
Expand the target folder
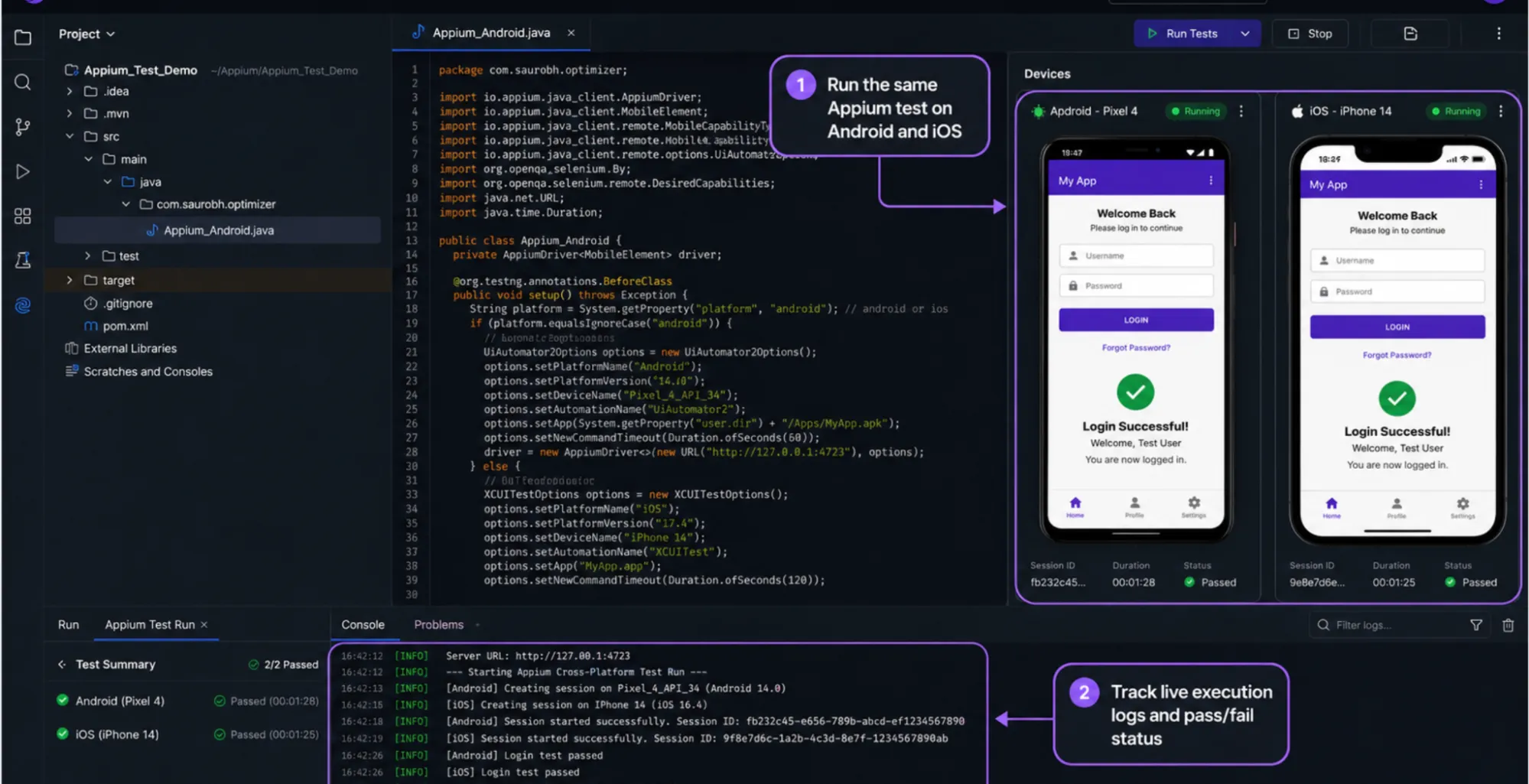click(70, 280)
